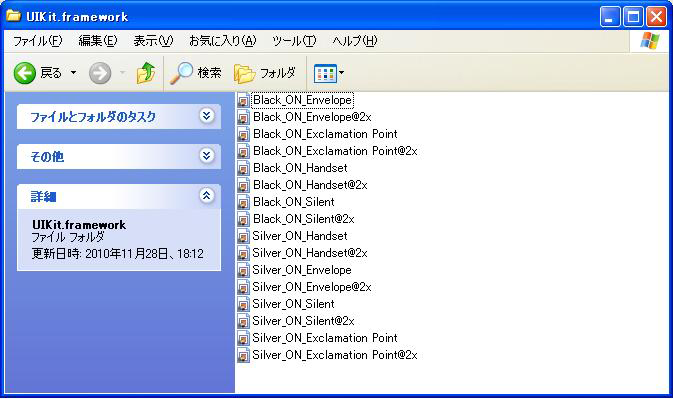Click the Silver_ON_Handset file icon
The height and width of the screenshot is (399, 673).
243,236
